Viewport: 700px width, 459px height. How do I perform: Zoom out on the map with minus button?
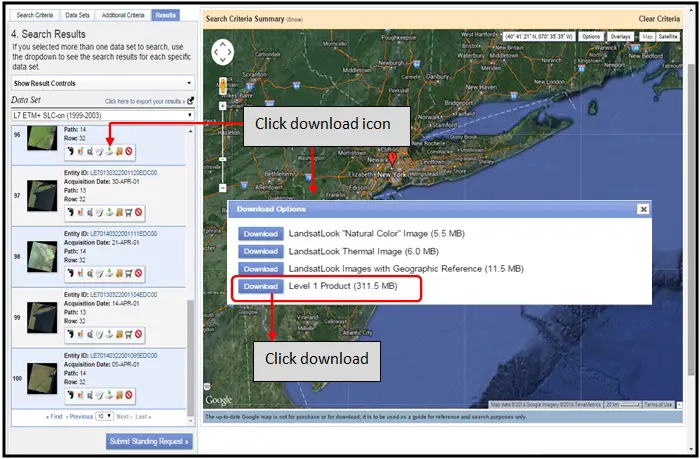tap(223, 188)
